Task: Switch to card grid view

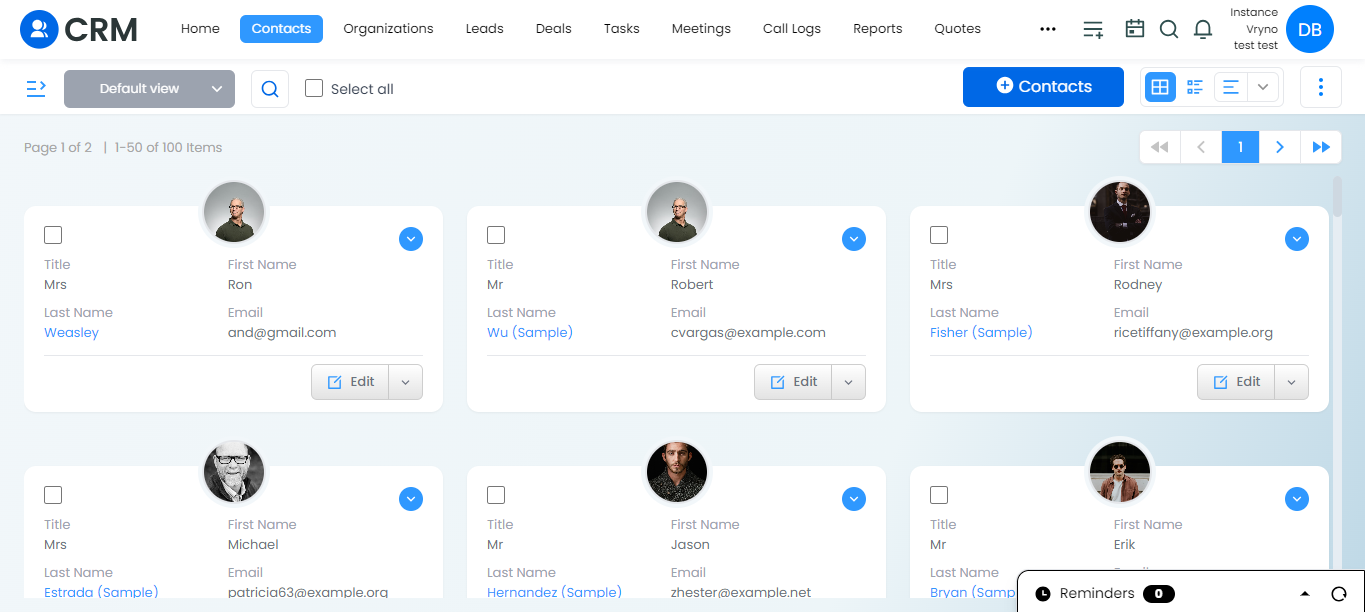Action: click(1160, 88)
